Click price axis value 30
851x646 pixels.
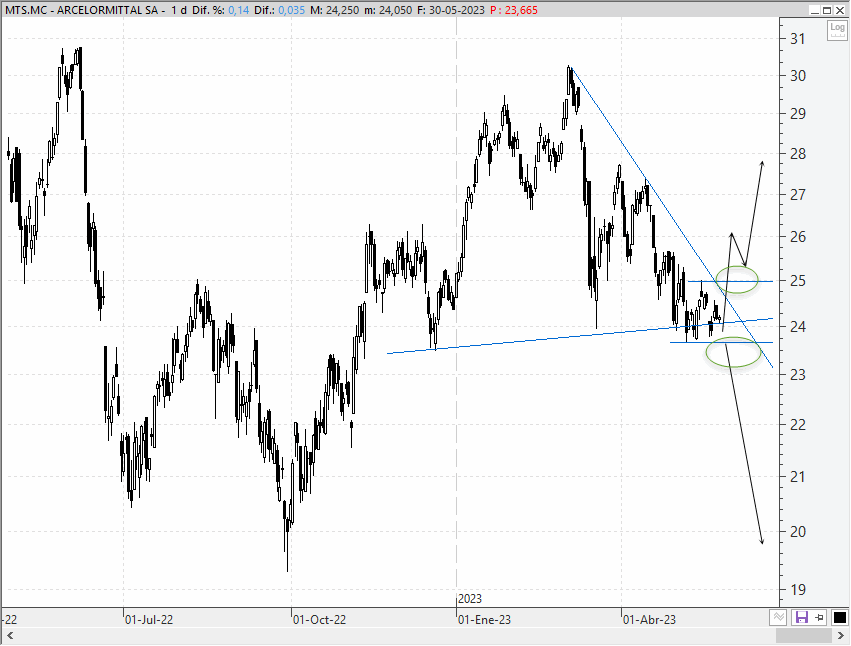click(x=798, y=76)
